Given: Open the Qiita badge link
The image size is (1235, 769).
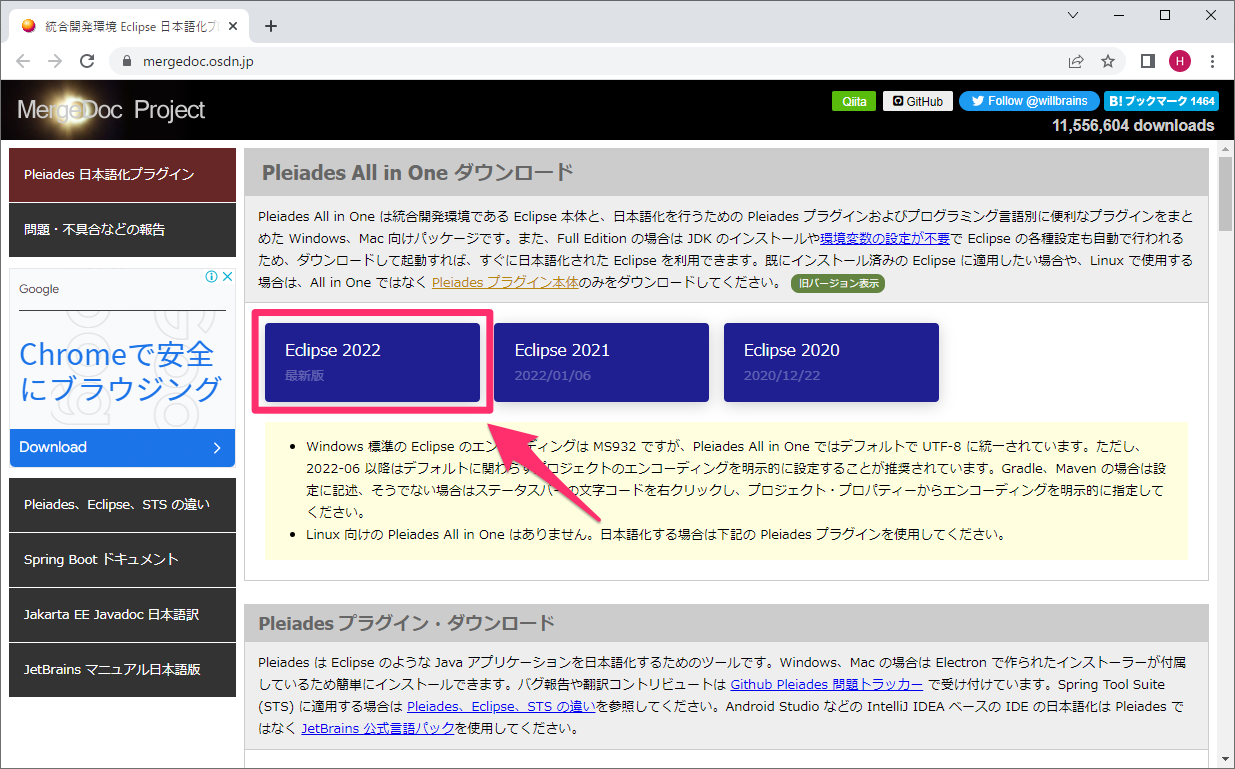Looking at the screenshot, I should coord(854,101).
